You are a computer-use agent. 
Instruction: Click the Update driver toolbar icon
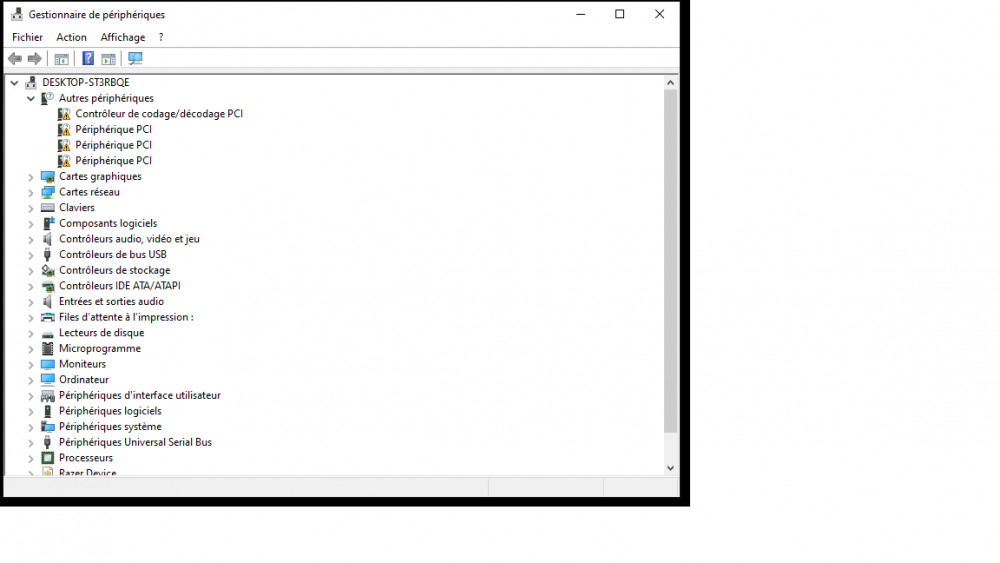point(108,59)
